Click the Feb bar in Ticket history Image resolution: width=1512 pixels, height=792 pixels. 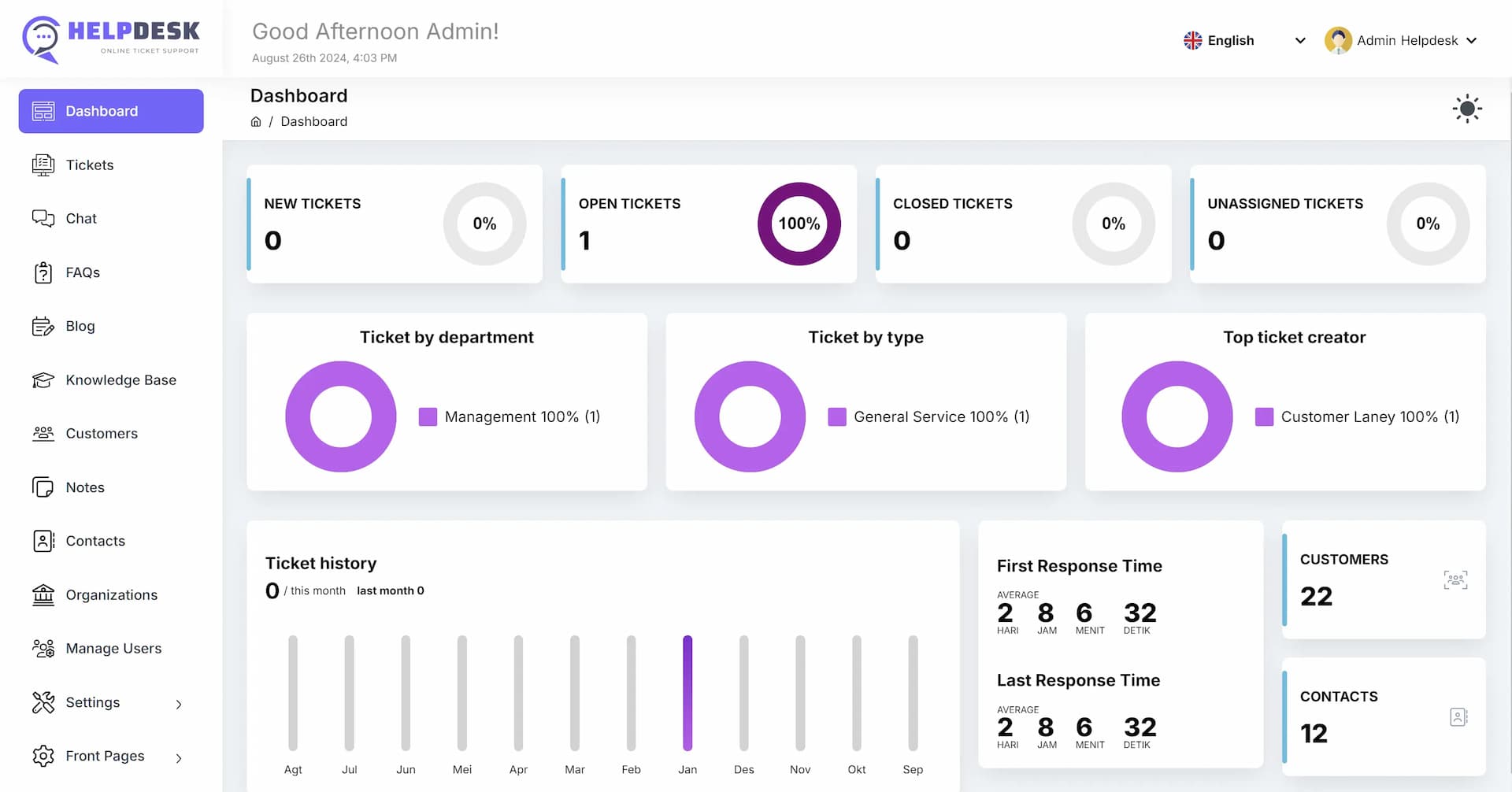631,693
